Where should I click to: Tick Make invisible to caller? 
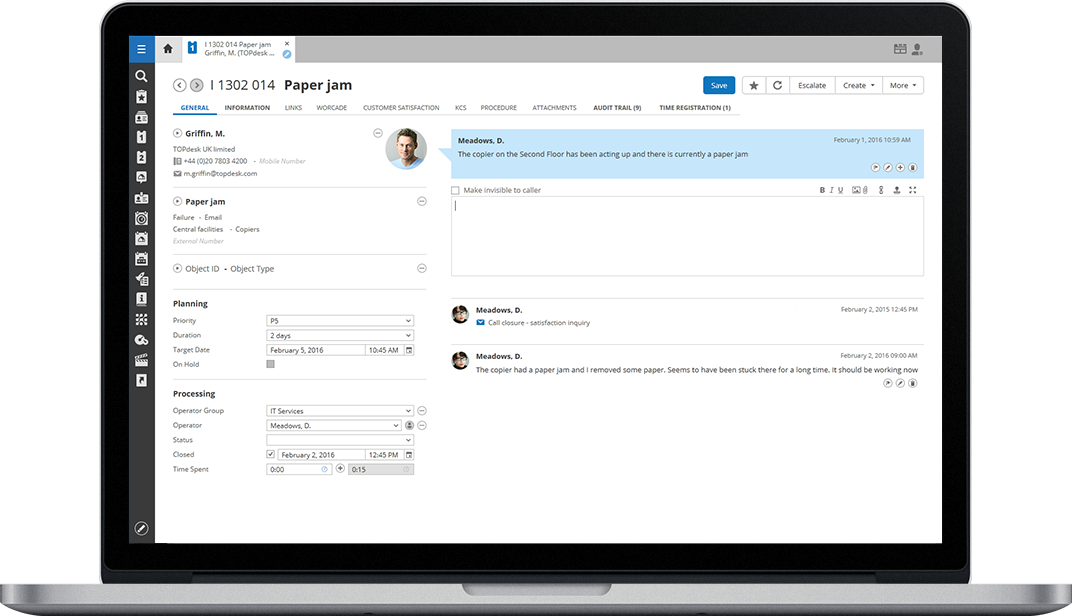(455, 191)
